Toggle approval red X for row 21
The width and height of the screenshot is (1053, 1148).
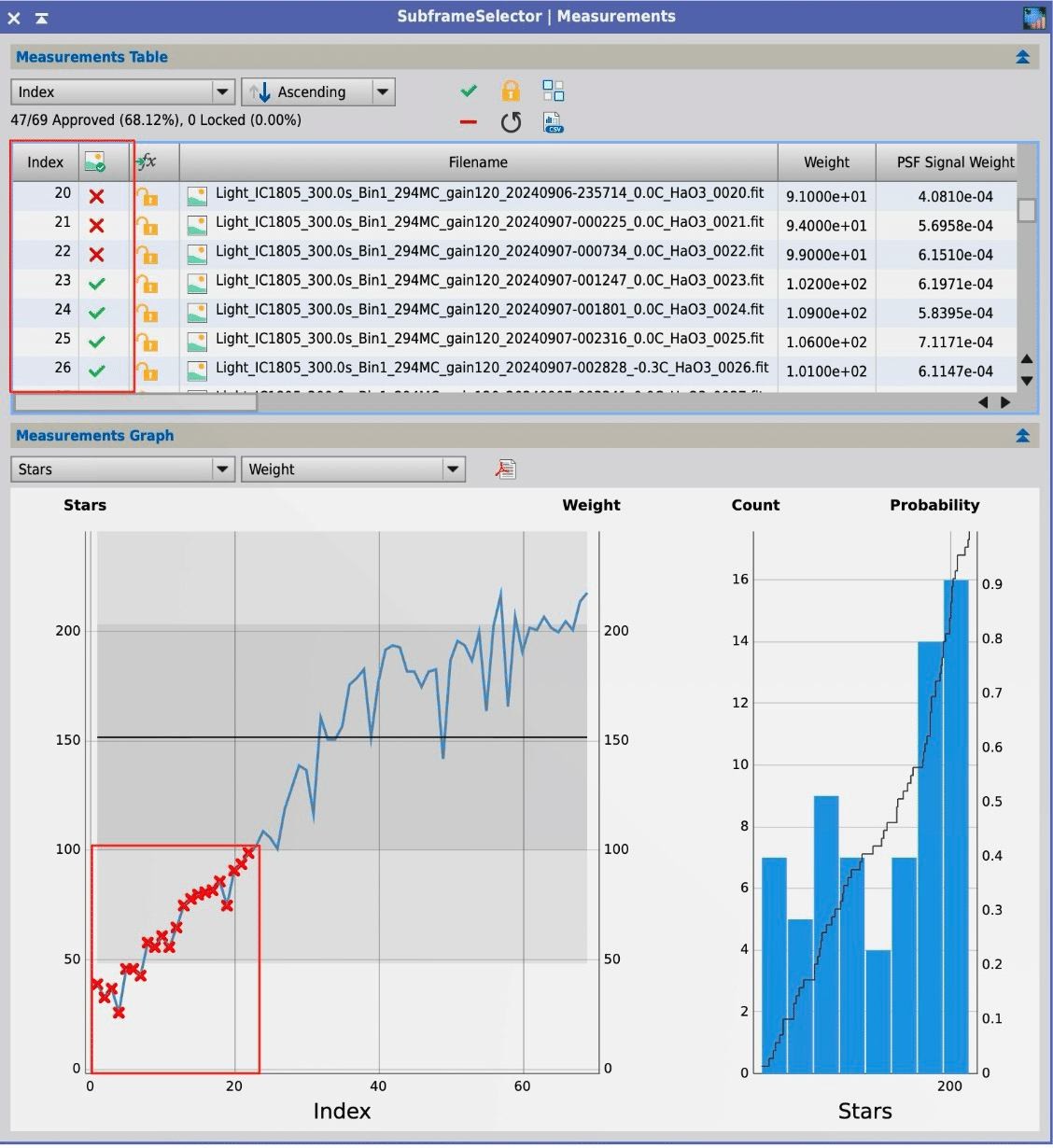(x=96, y=225)
